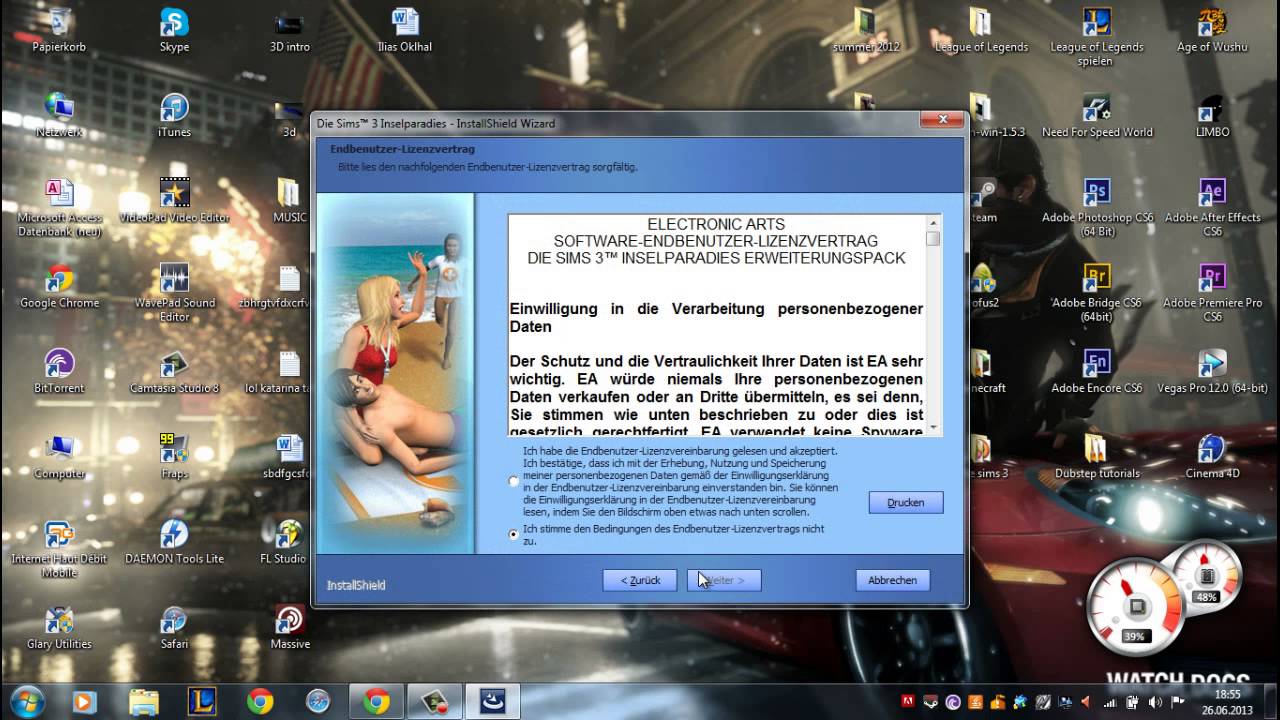Open sbdfgcsfd Word document icon
1280x720 pixels.
tap(289, 456)
